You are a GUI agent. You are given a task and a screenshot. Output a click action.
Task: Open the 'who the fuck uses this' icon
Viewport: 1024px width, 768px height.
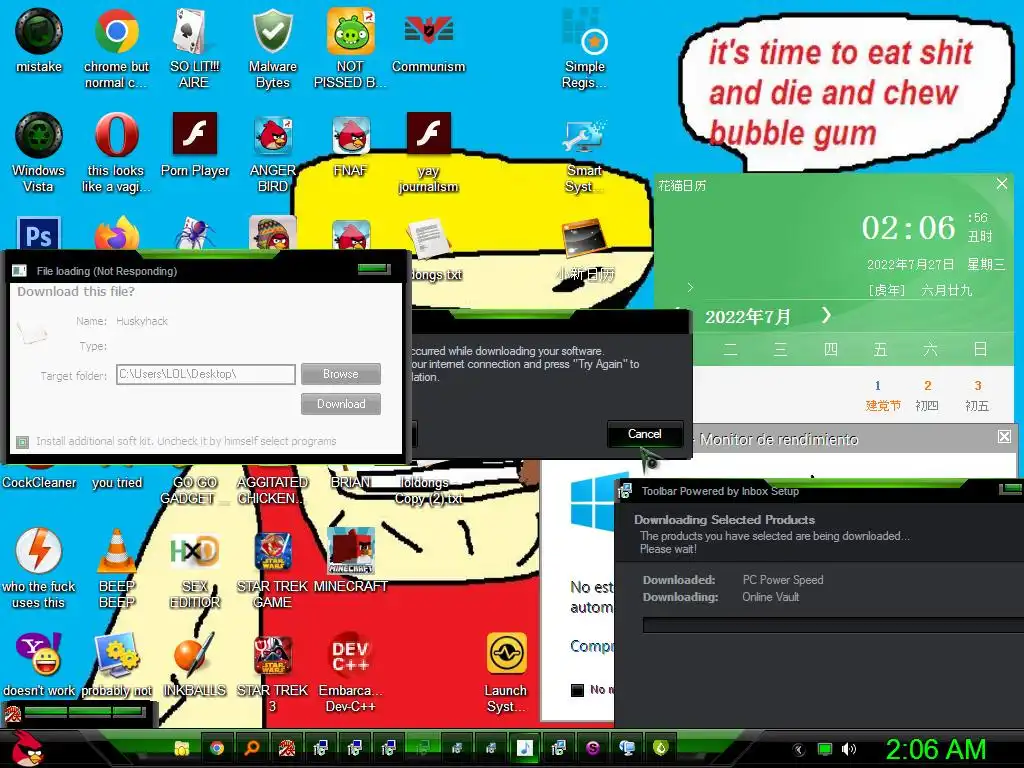click(x=39, y=567)
